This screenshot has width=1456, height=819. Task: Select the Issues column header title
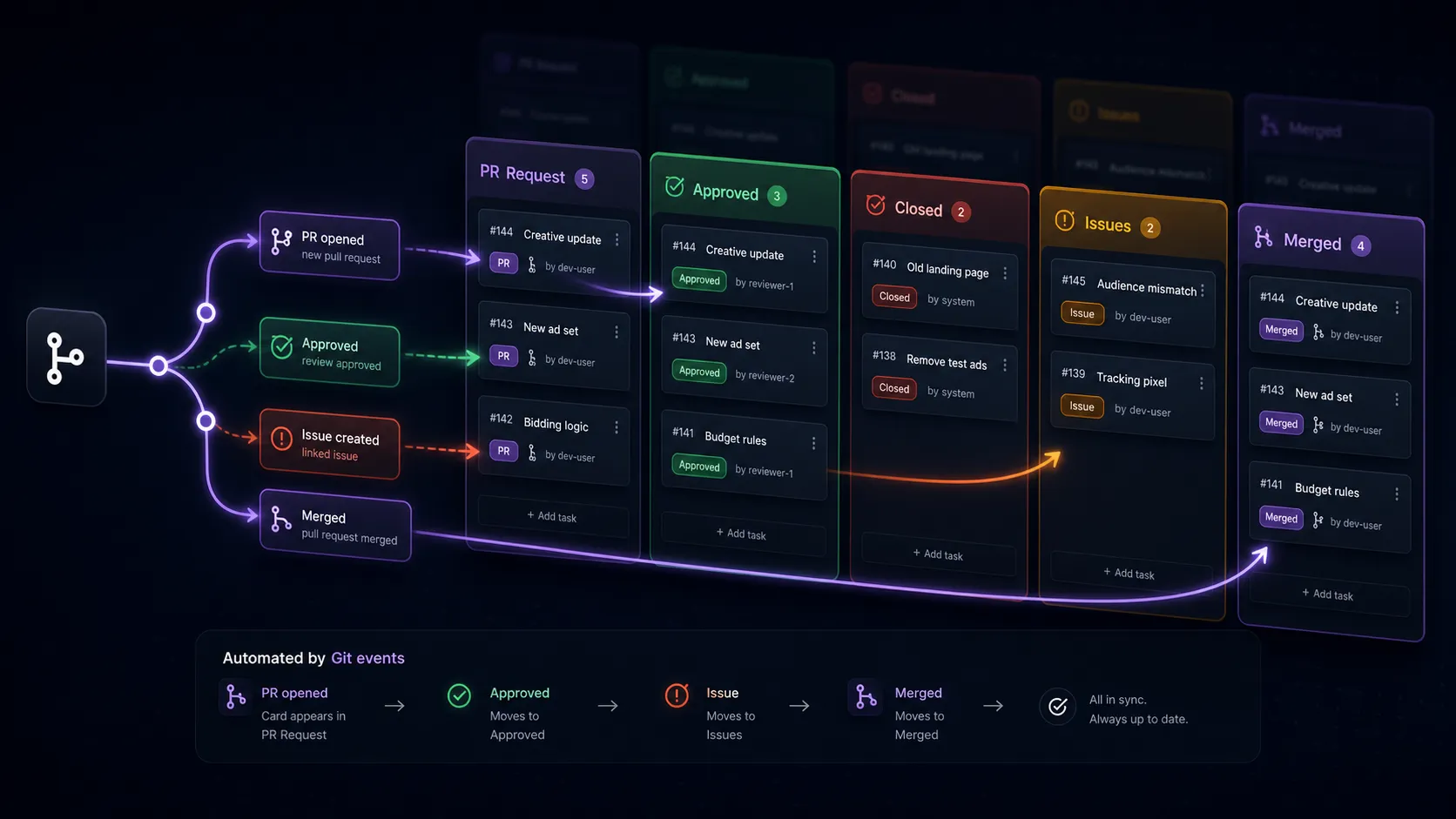tap(1108, 225)
